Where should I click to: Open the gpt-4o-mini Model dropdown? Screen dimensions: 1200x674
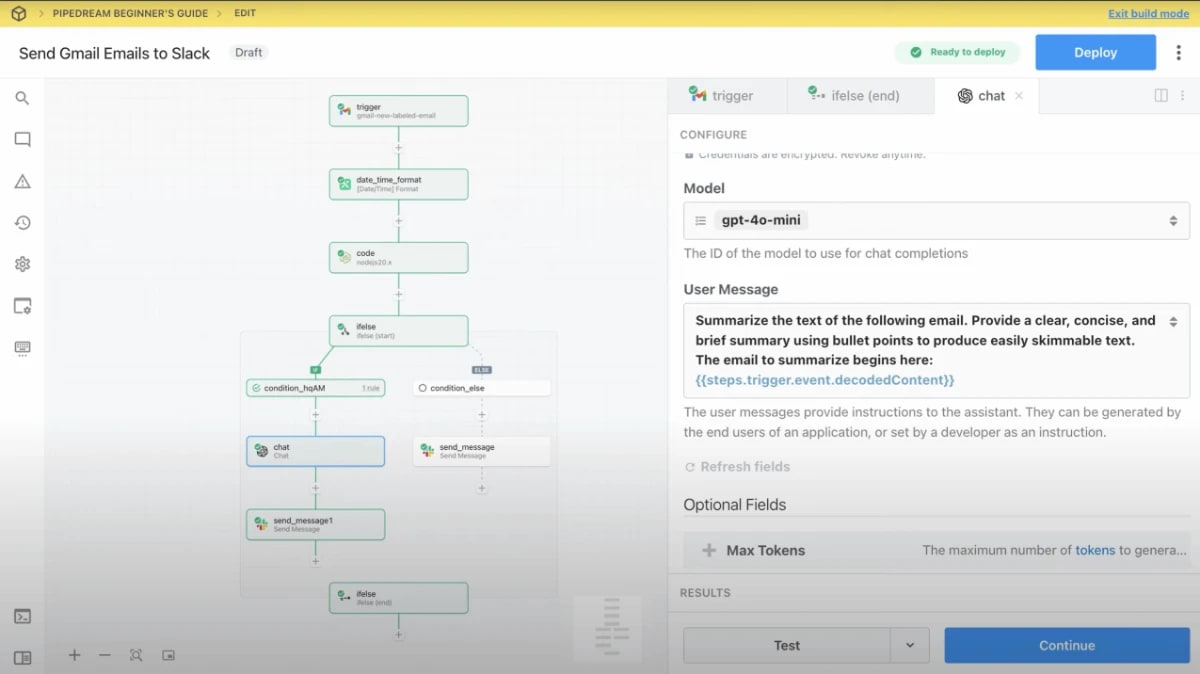coord(936,220)
